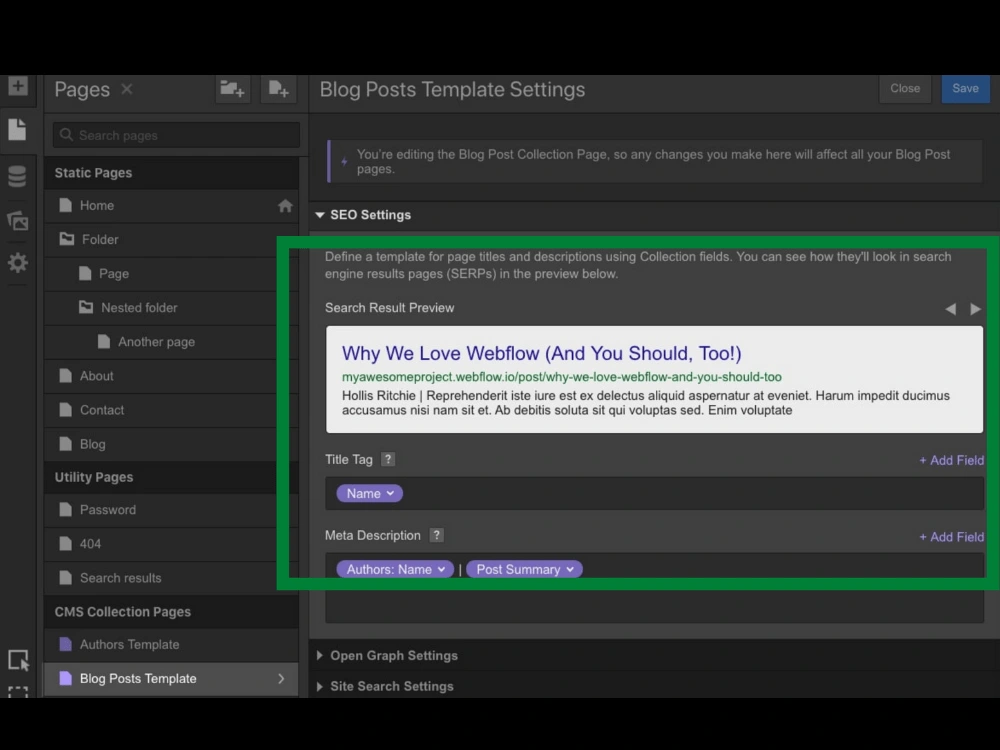
Task: Close the Pages panel with X
Action: (x=127, y=89)
